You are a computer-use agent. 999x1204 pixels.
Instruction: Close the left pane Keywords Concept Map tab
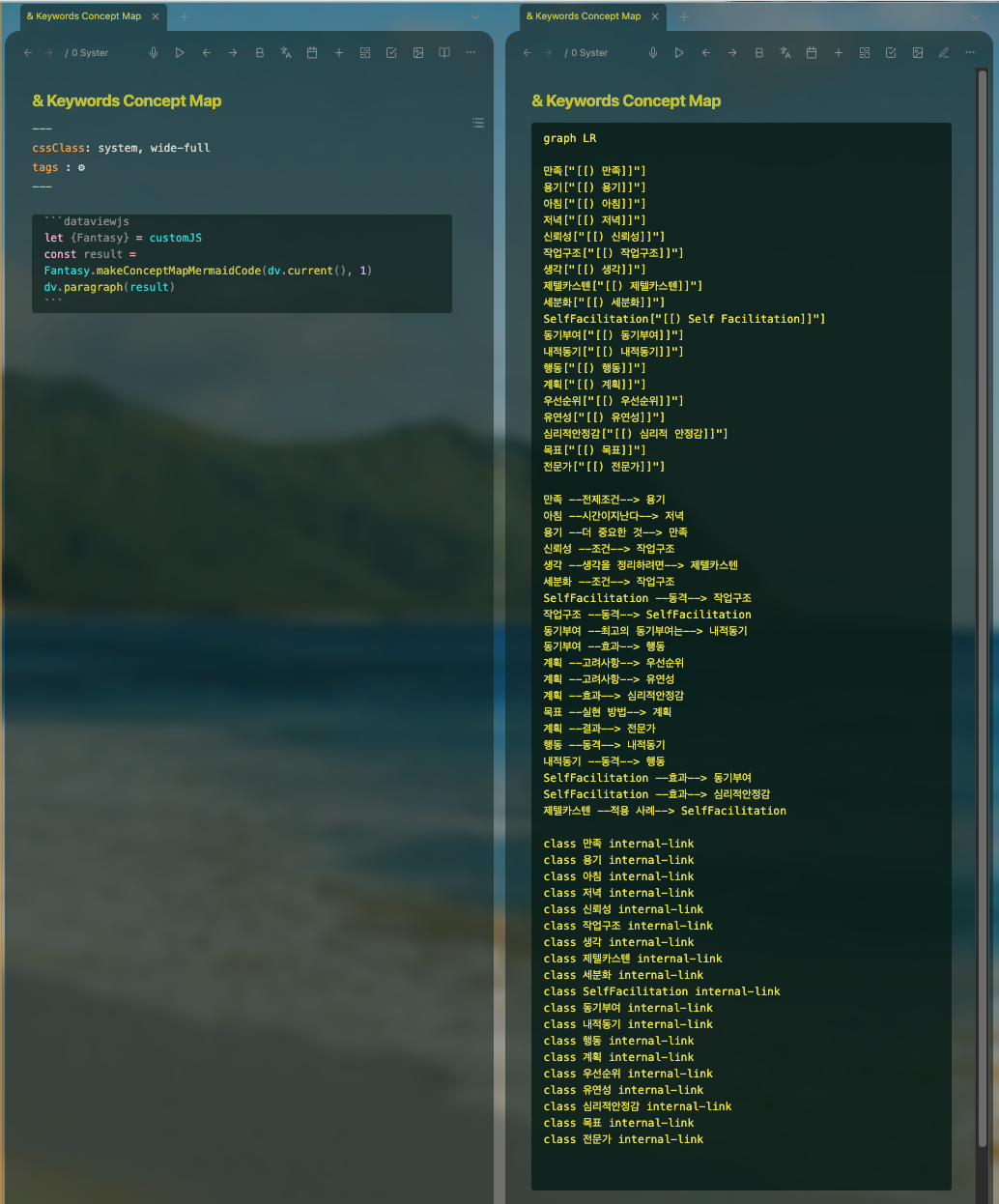(156, 16)
